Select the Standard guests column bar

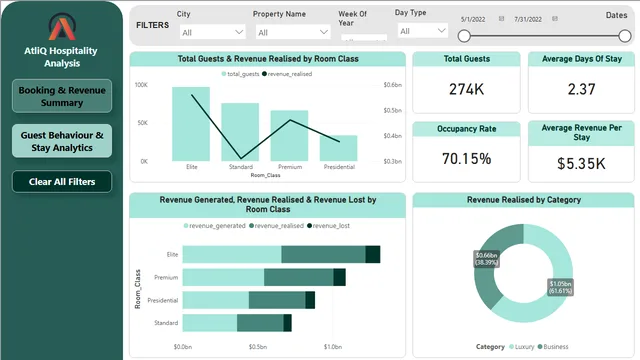coord(240,132)
